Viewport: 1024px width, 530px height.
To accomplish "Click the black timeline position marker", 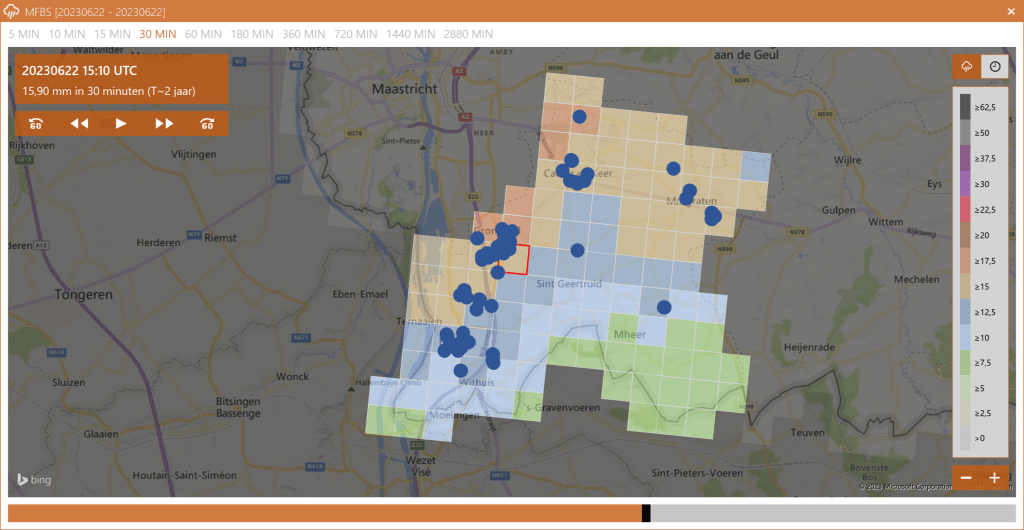I will [x=646, y=513].
